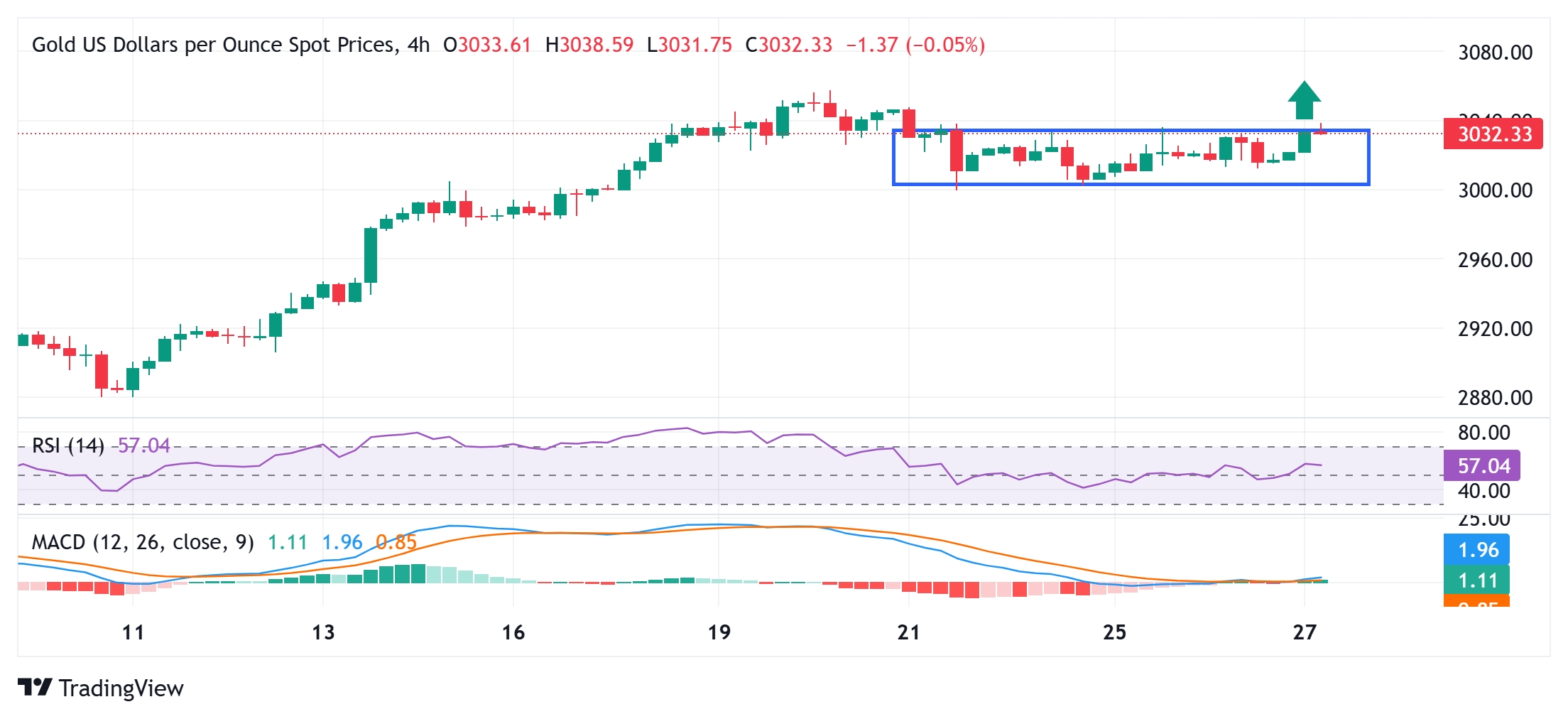
Task: Click the TradingView logo icon
Action: coord(34,688)
